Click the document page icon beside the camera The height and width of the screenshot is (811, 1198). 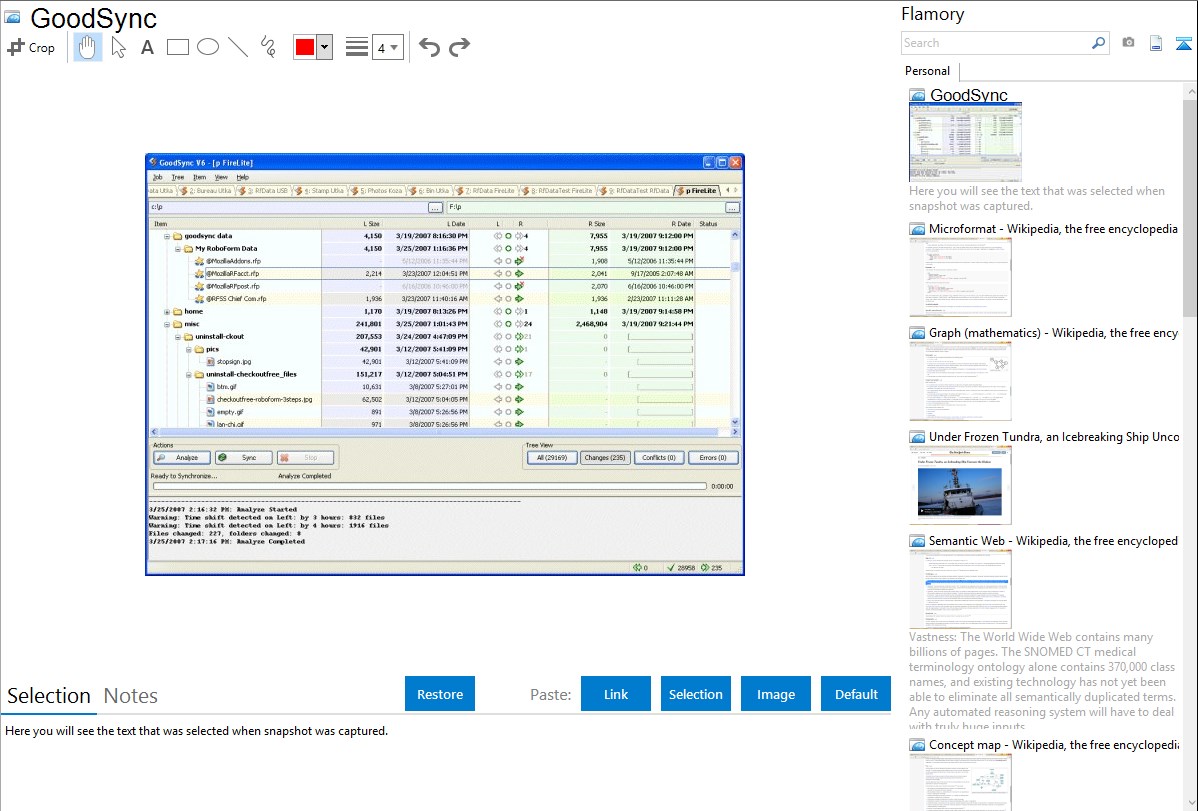point(1156,43)
